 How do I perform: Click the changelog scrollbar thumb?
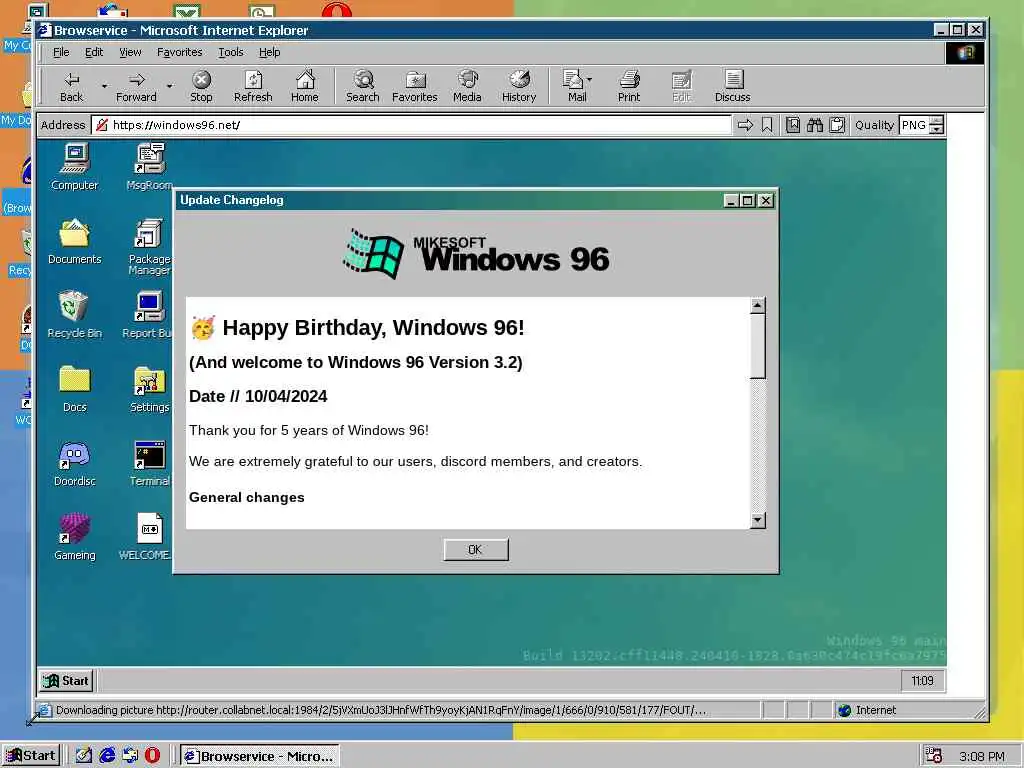(x=758, y=346)
